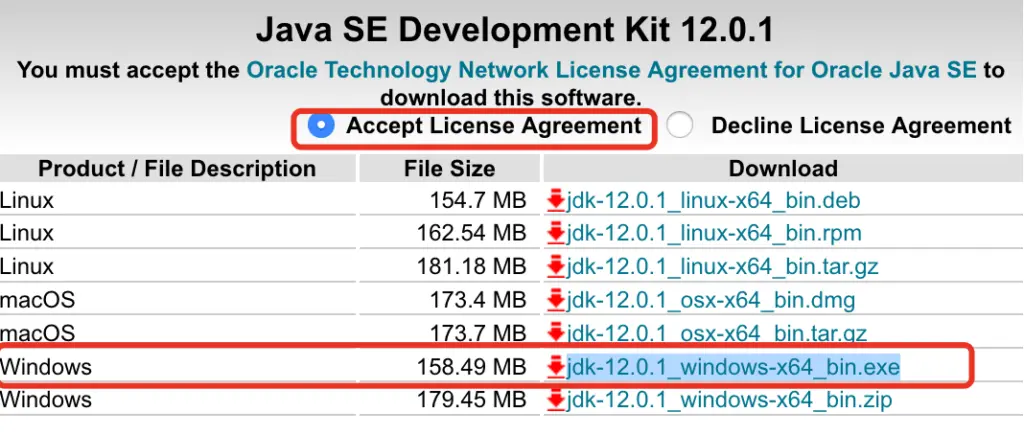Click the Download column header
Image resolution: width=1024 pixels, height=435 pixels.
pyautogui.click(x=783, y=169)
